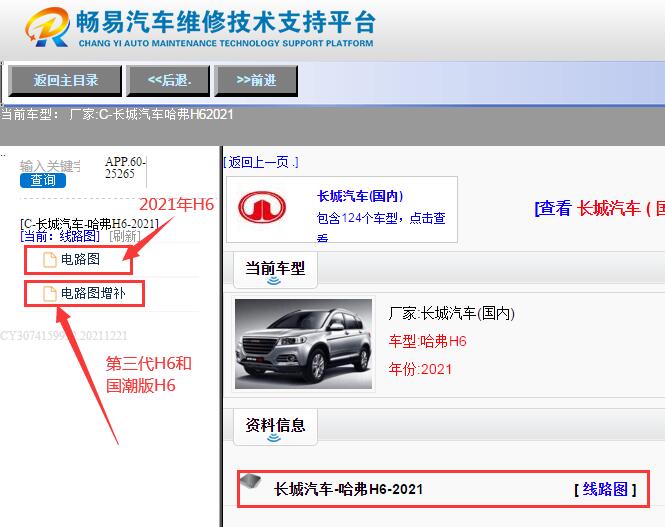Open the 长城汽车(国内) brand link
This screenshot has height=527, width=665.
point(360,196)
